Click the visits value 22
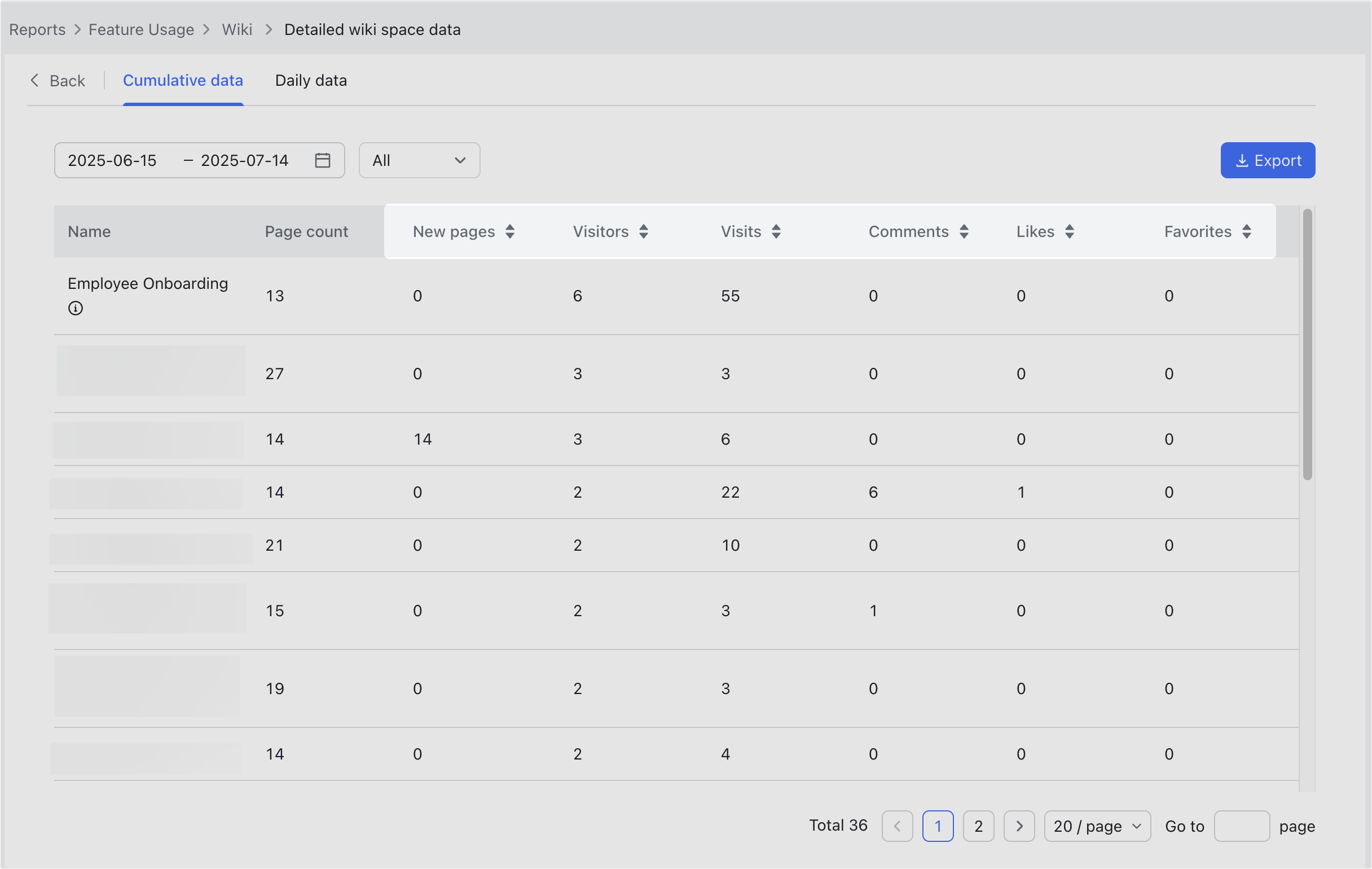1372x869 pixels. (731, 492)
